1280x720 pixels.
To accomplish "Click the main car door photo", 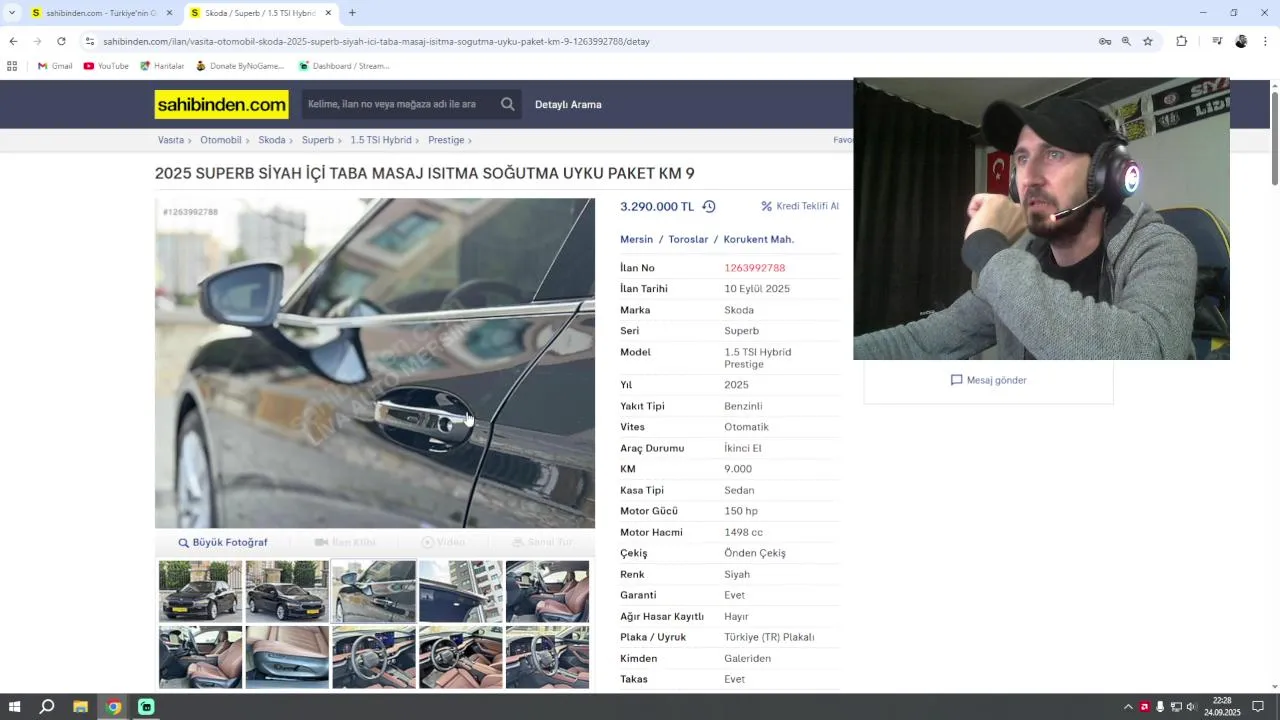I will tap(375, 363).
